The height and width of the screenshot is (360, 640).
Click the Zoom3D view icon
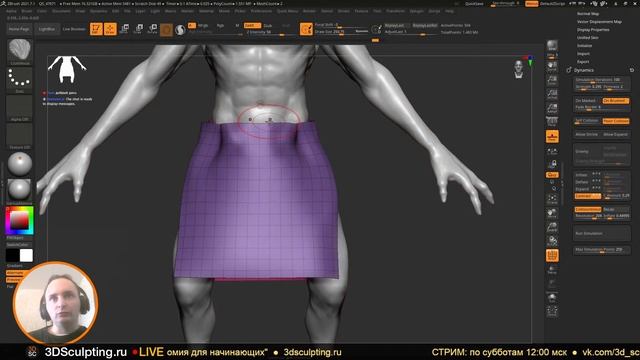pyautogui.click(x=552, y=227)
